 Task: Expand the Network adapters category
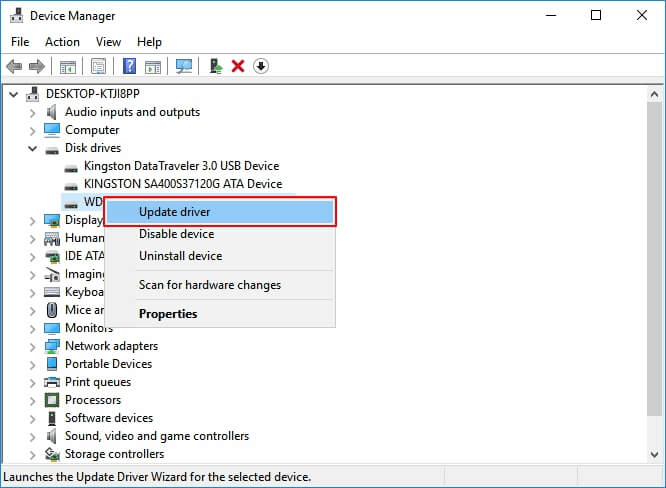coord(33,346)
